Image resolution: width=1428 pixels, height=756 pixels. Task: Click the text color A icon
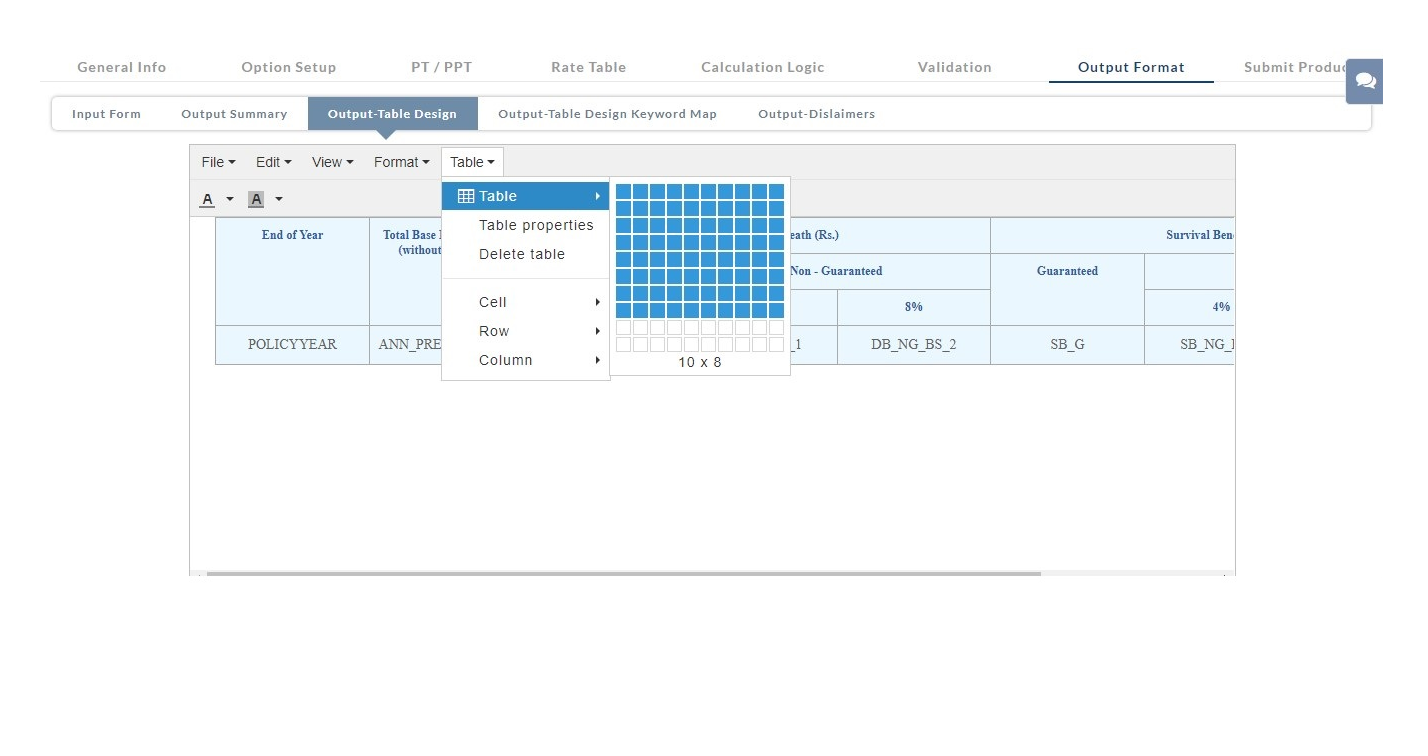coord(207,199)
